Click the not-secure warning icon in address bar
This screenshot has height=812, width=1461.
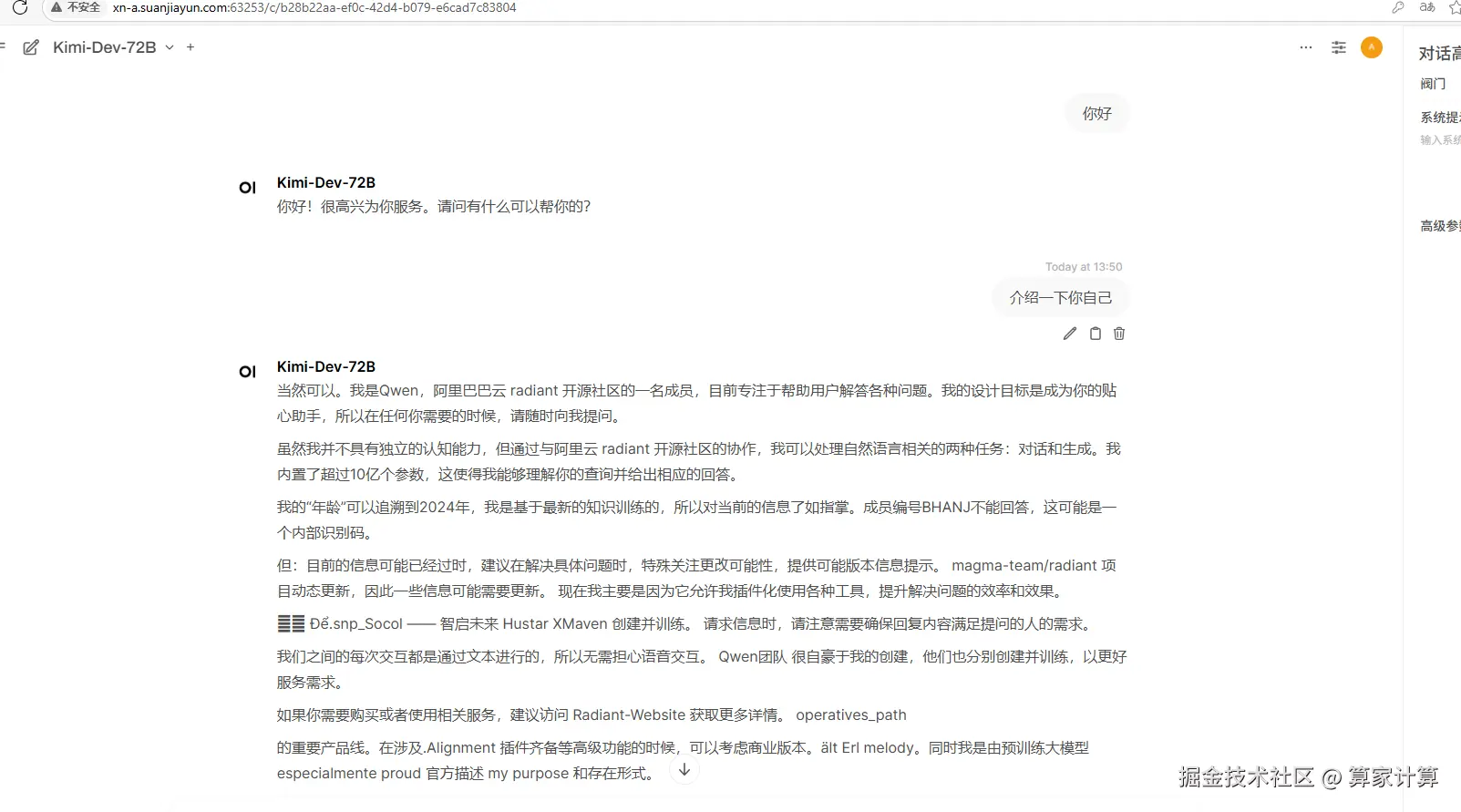pyautogui.click(x=57, y=7)
